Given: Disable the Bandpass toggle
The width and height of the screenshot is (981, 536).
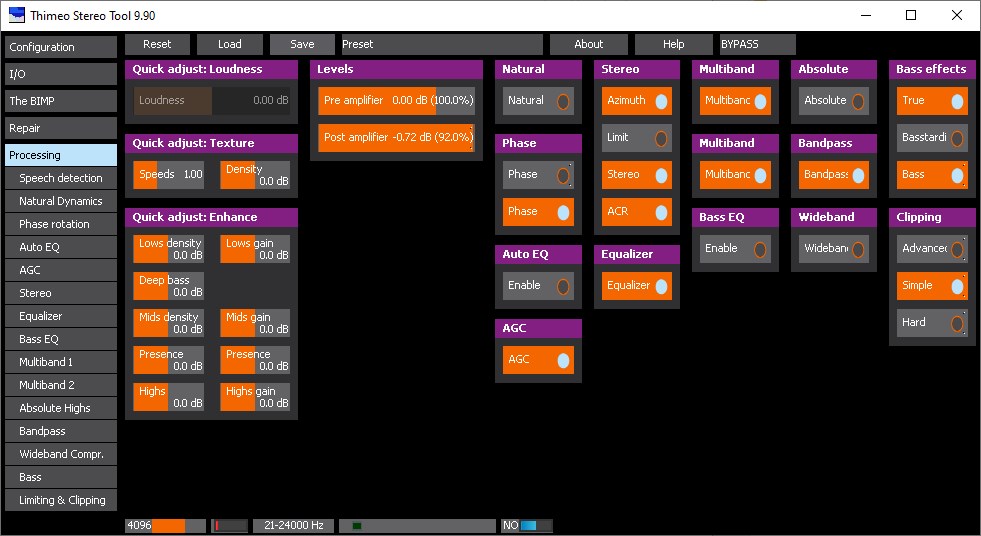Looking at the screenshot, I should 833,174.
